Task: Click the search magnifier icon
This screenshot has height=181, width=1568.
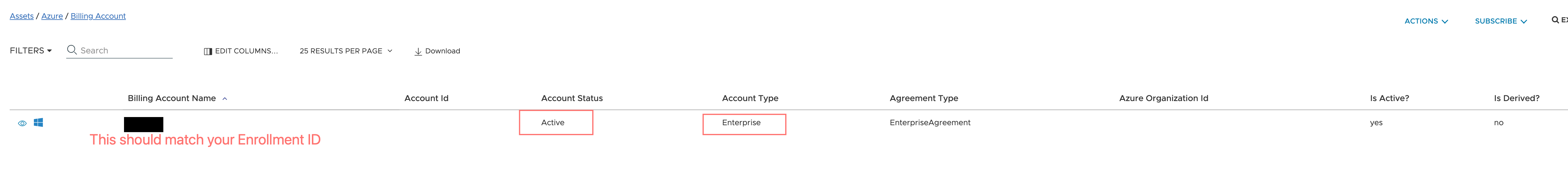Action: (x=72, y=50)
